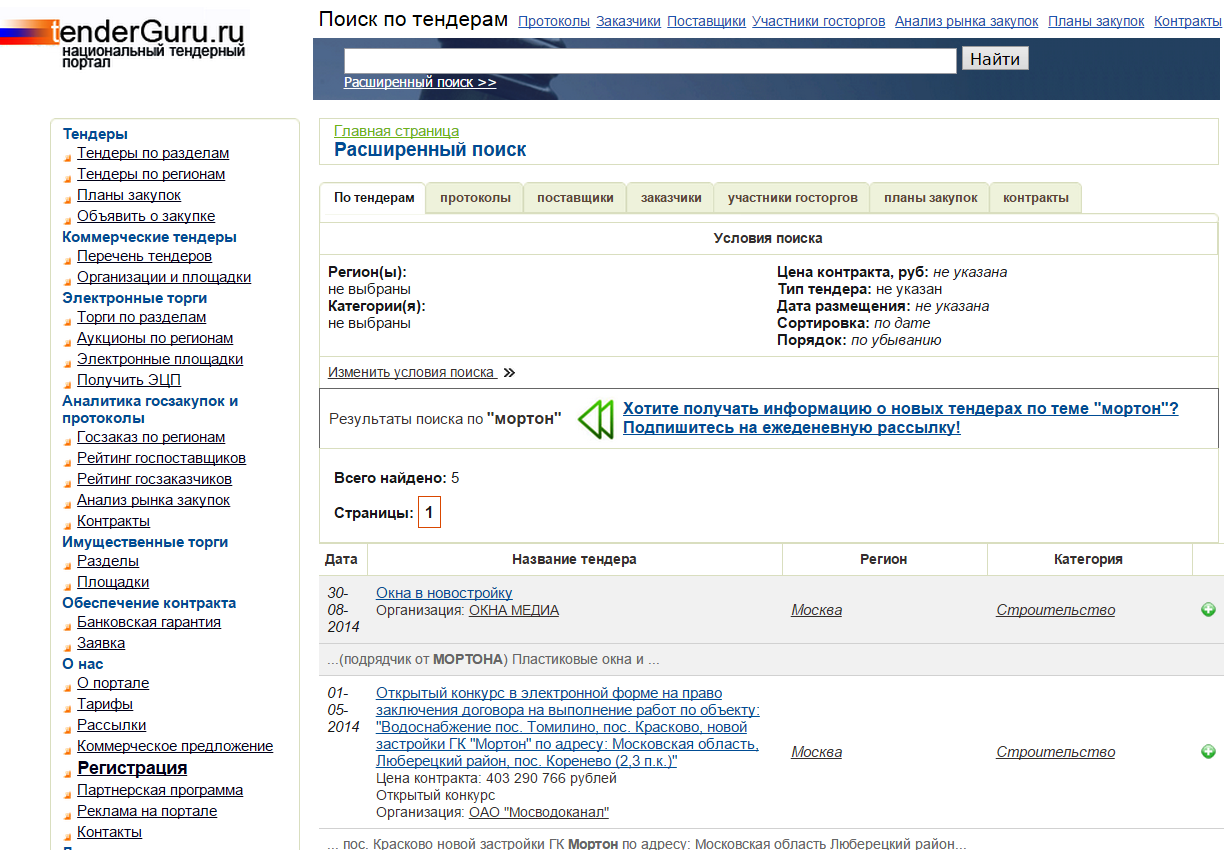Screen dimensions: 1224x850
Task: Open Госзаказ по регионам in sidebar
Action: 151,437
